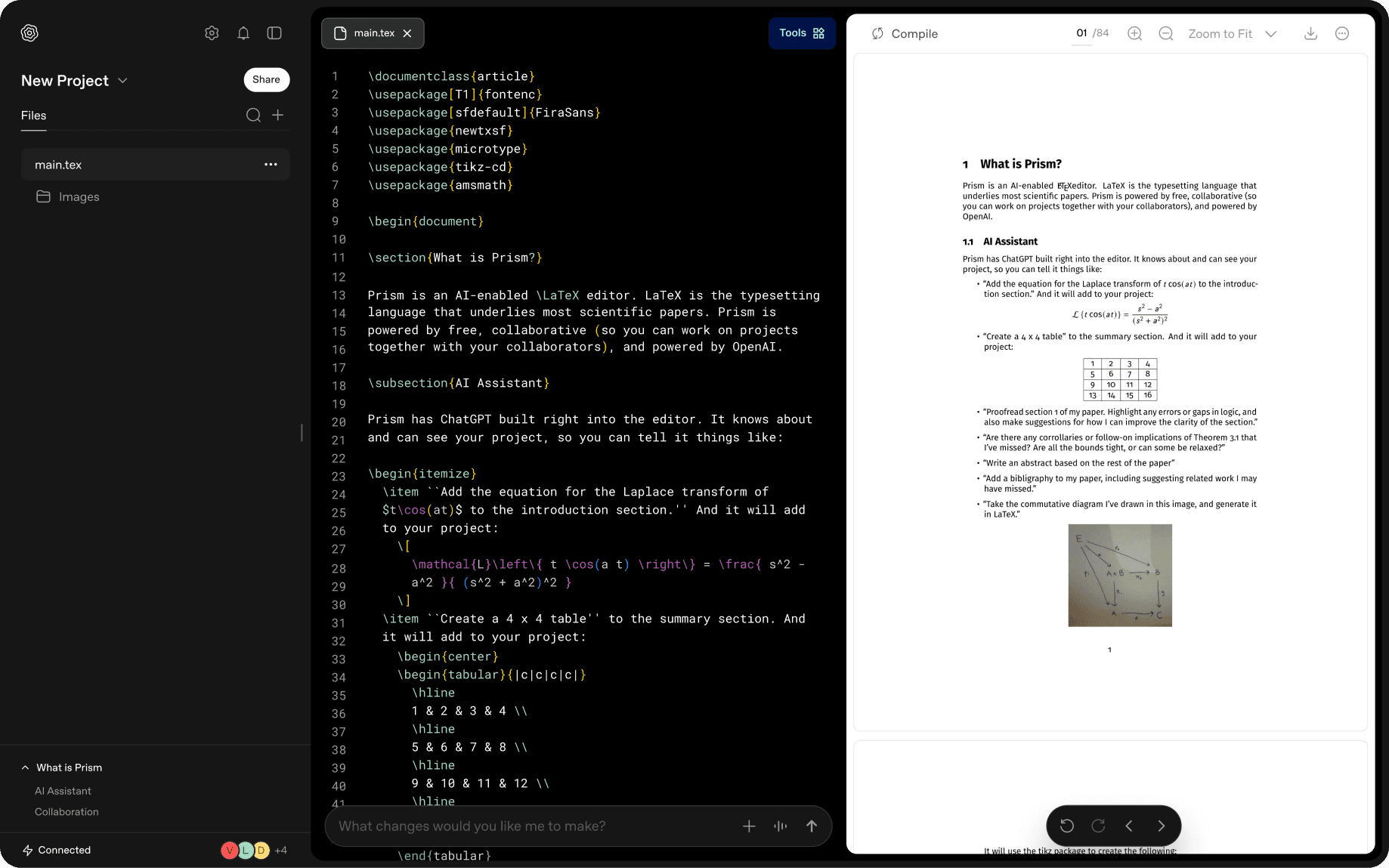Click line 1 \documentclass{article}
Screen dimensions: 1389x868
pos(451,76)
